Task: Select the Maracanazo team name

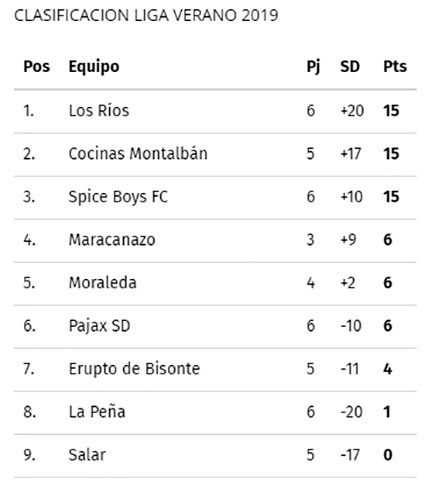Action: [112, 240]
